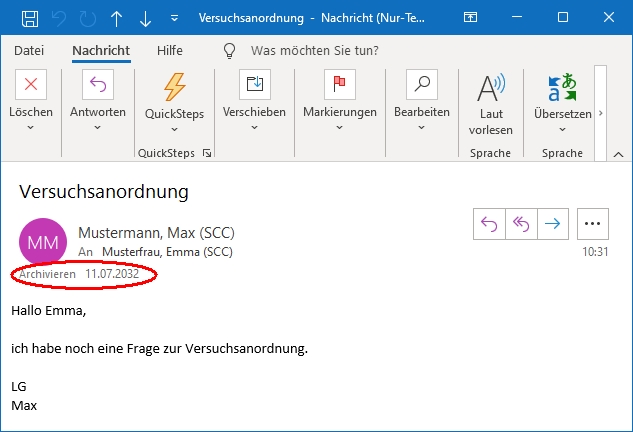Click the save icon in title bar
This screenshot has width=633, height=432.
point(30,19)
